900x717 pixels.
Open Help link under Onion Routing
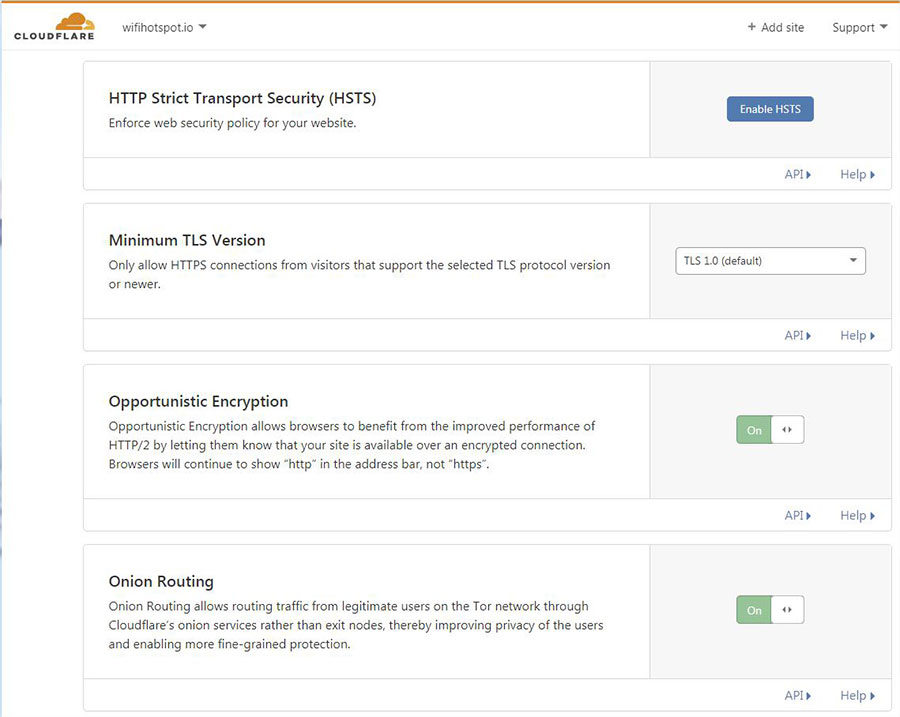(x=857, y=695)
